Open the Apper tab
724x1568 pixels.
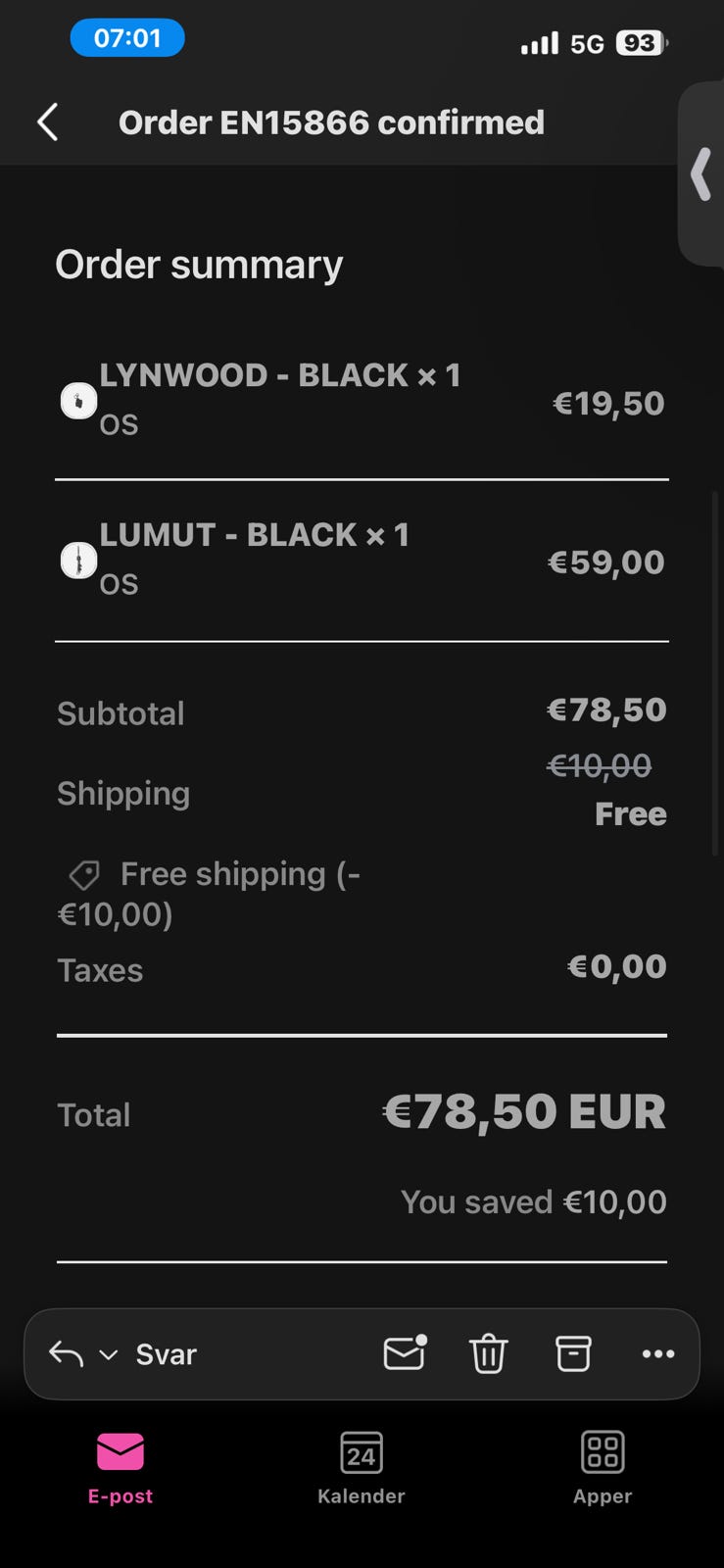pos(602,1467)
